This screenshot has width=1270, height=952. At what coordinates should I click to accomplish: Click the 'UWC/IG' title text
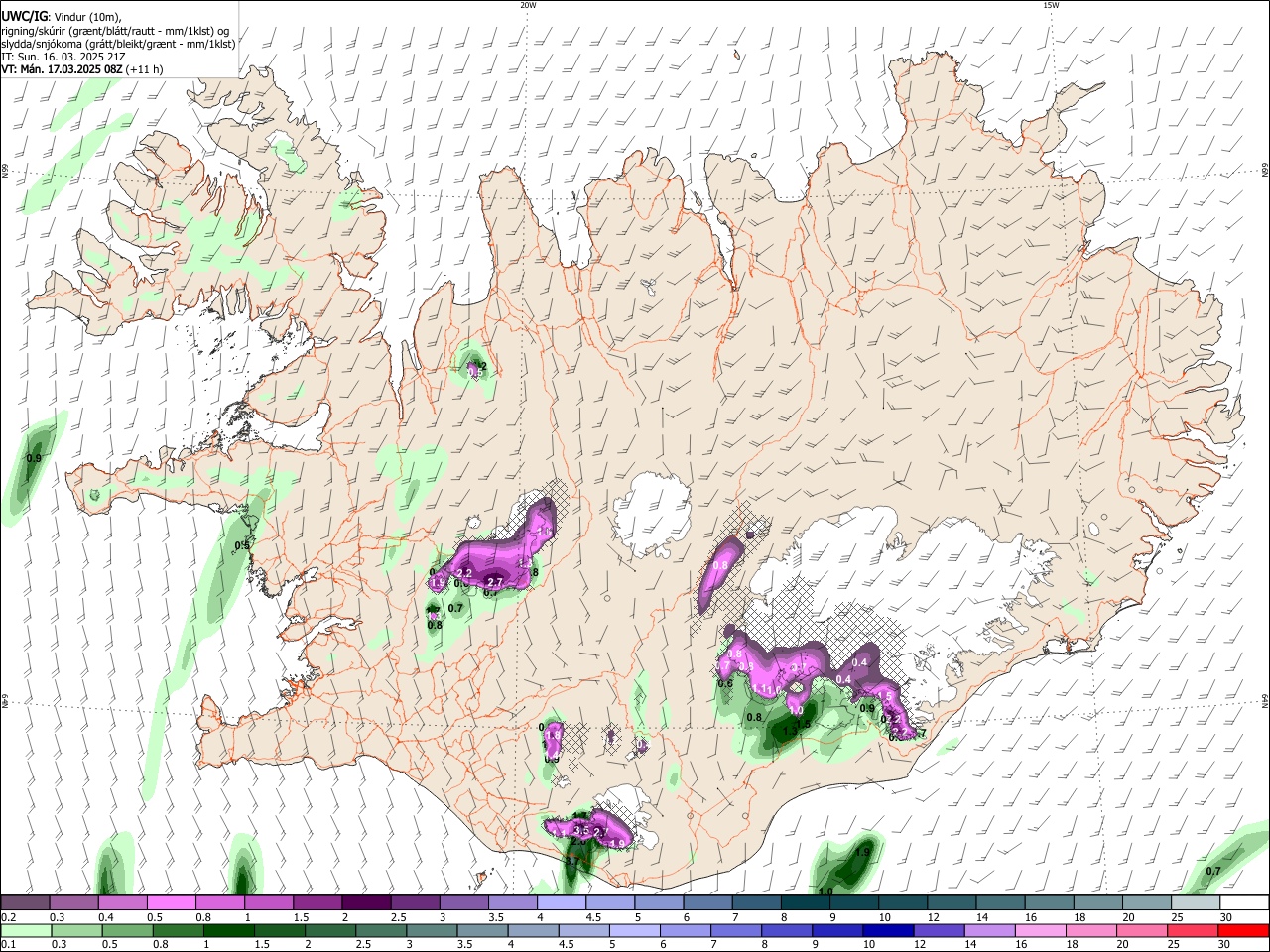coord(24,17)
